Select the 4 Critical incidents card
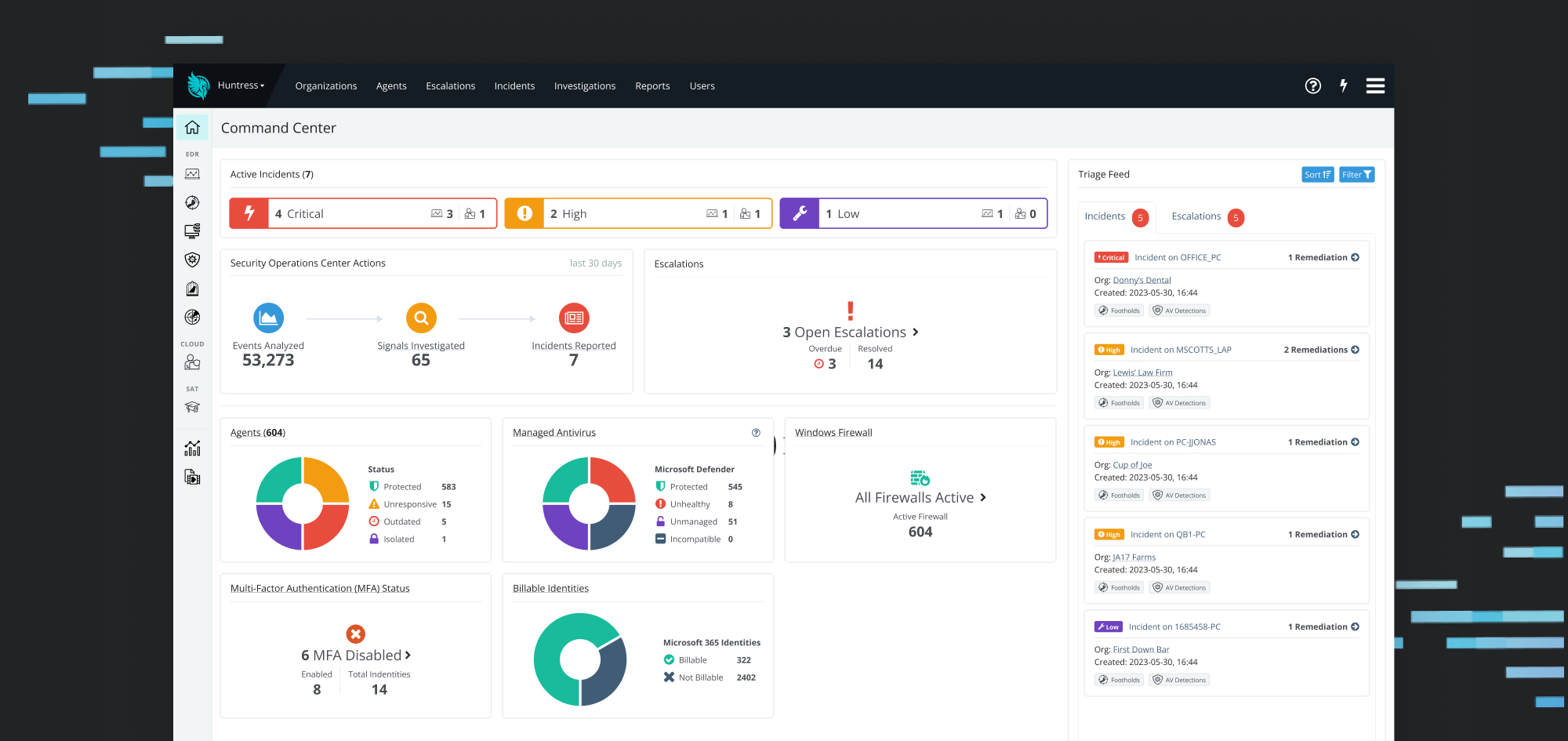 click(x=362, y=212)
